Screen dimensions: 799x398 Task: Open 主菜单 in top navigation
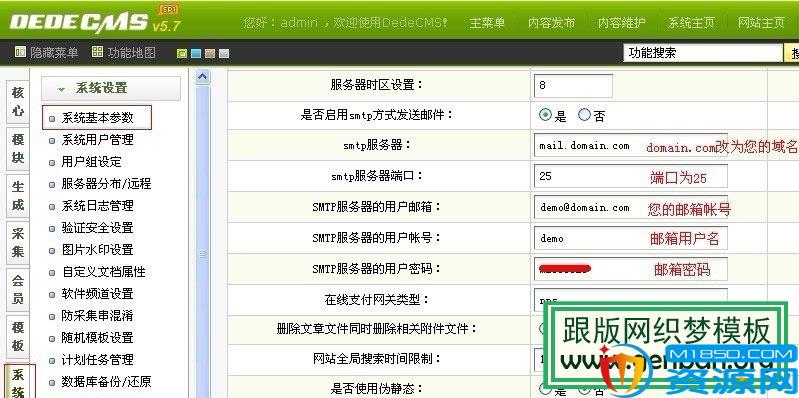487,23
